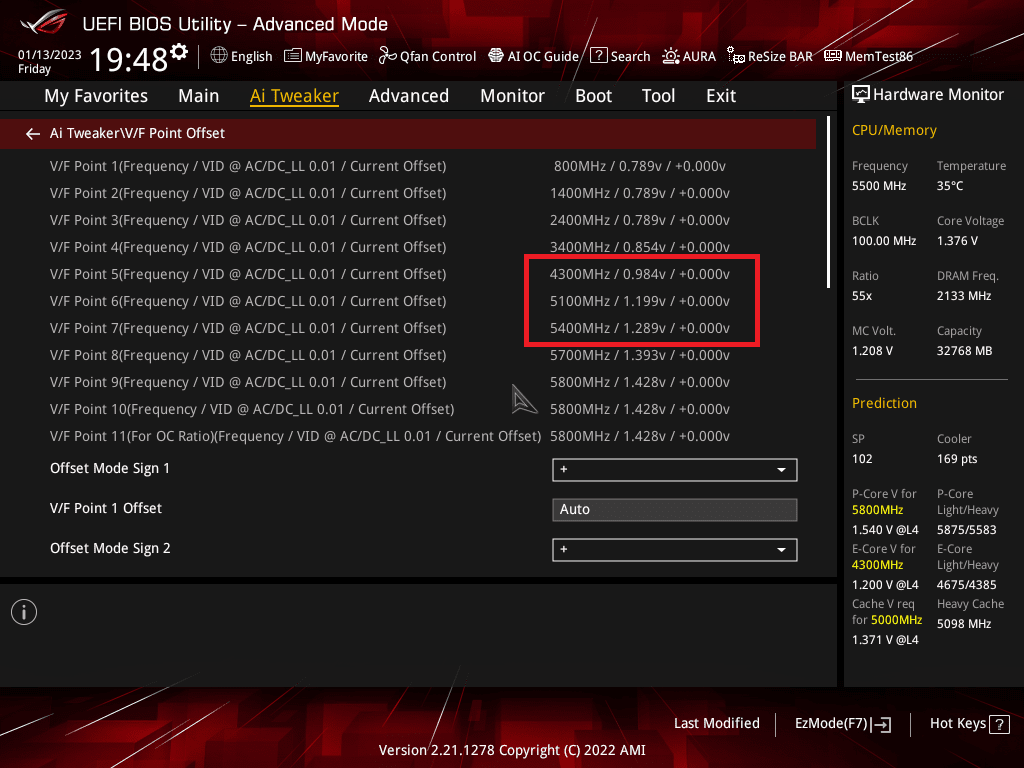Click the Qfan Control label
This screenshot has height=768, width=1024.
pyautogui.click(x=438, y=56)
